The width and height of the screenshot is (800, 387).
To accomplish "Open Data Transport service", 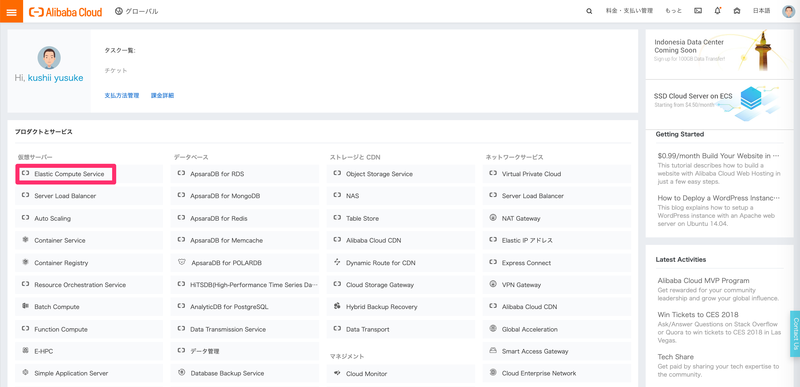I will click(401, 329).
